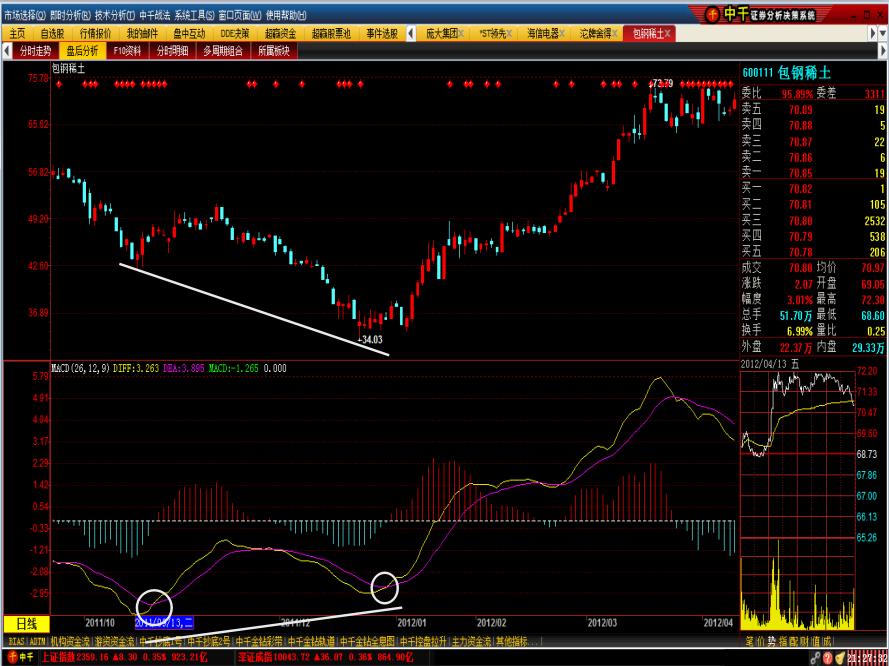Click the red diamond signal marker at chart top-left
Image resolution: width=889 pixels, height=666 pixels.
click(60, 85)
